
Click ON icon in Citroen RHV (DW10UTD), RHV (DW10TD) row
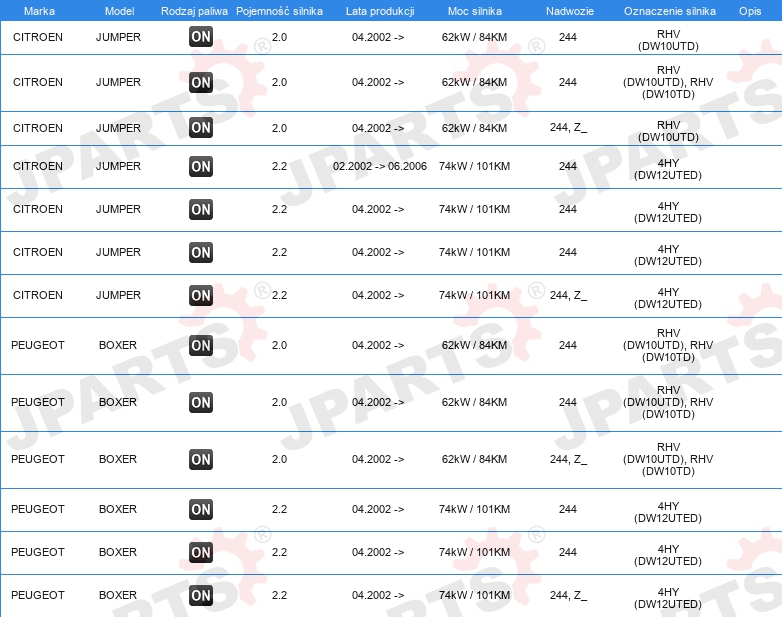pos(201,82)
